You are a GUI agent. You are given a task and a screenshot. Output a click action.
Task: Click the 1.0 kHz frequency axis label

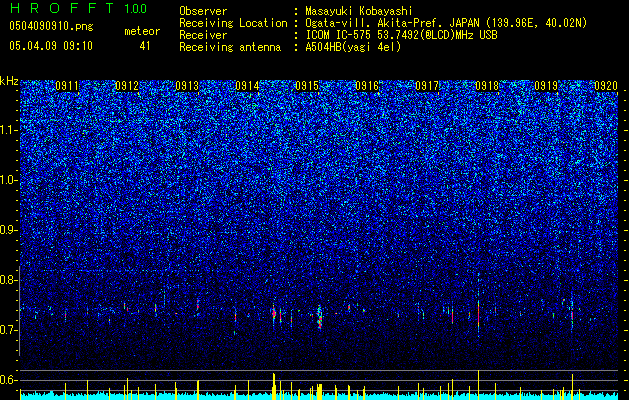pos(9,181)
